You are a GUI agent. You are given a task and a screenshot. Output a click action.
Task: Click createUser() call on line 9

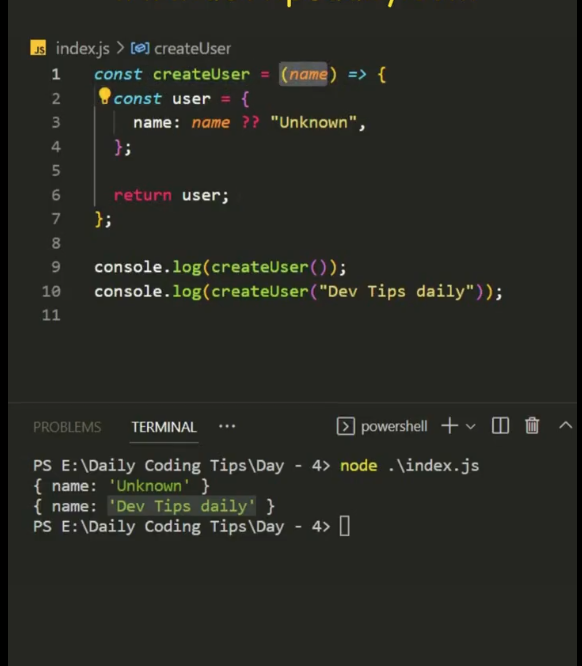[269, 267]
